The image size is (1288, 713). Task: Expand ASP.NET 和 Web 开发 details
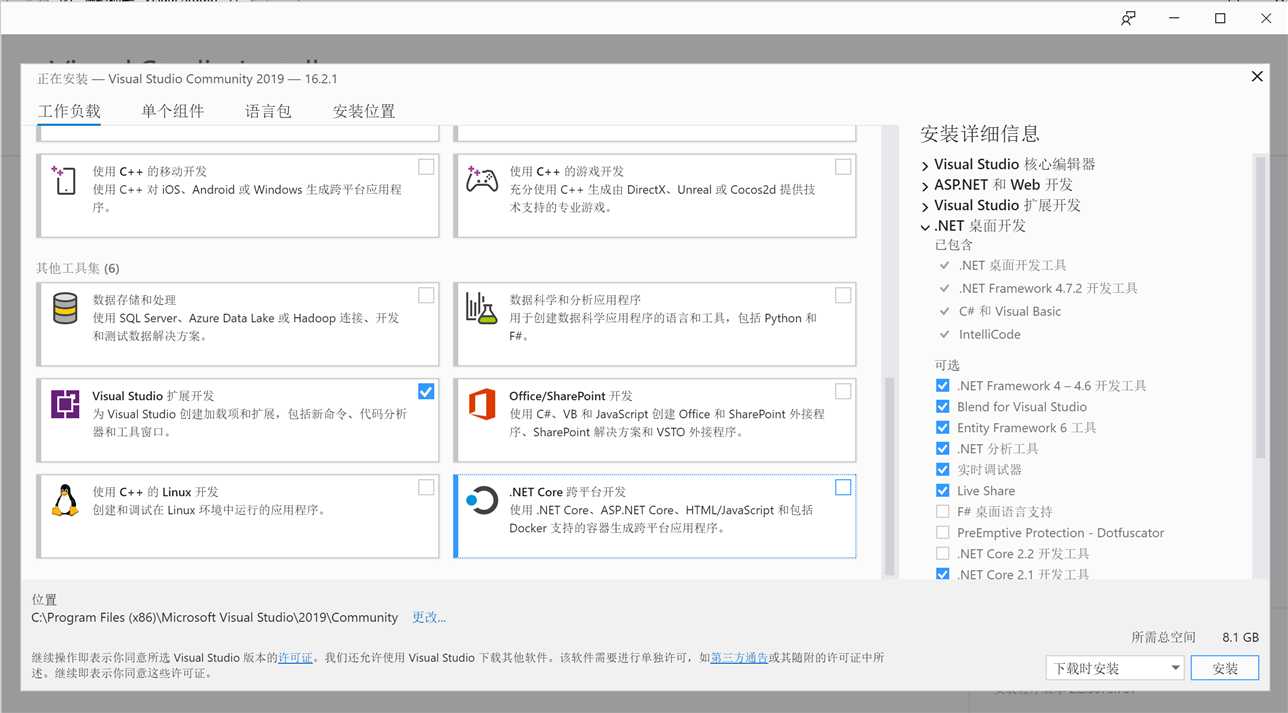click(x=925, y=185)
